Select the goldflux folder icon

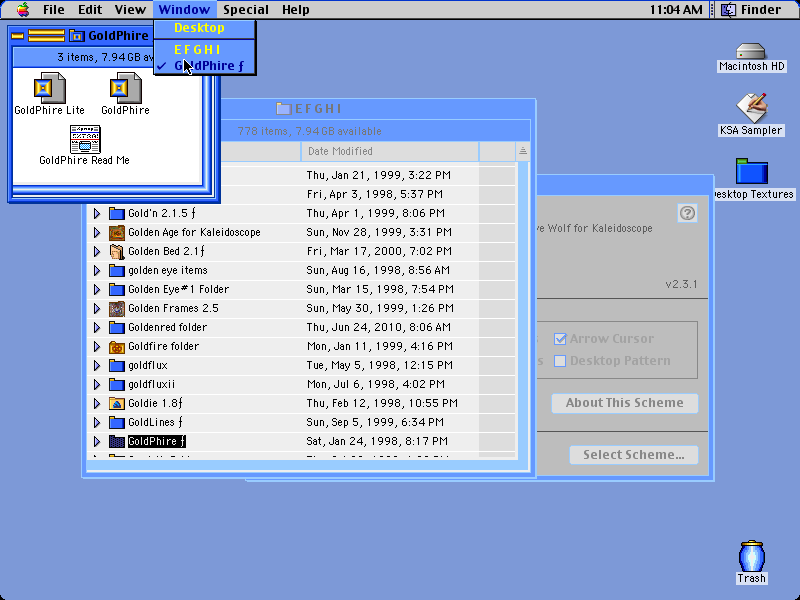coord(117,365)
